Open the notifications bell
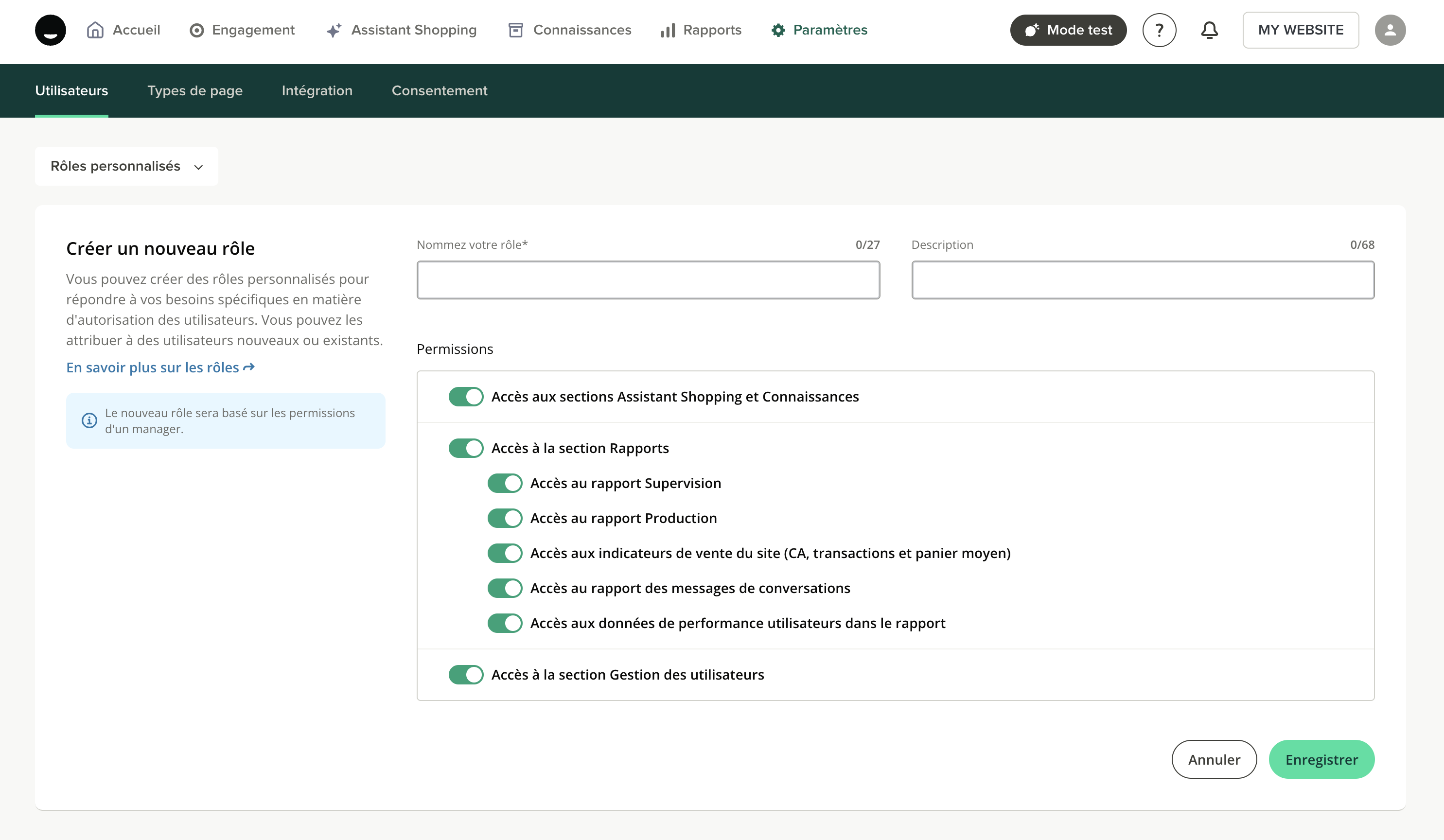 (x=1210, y=30)
